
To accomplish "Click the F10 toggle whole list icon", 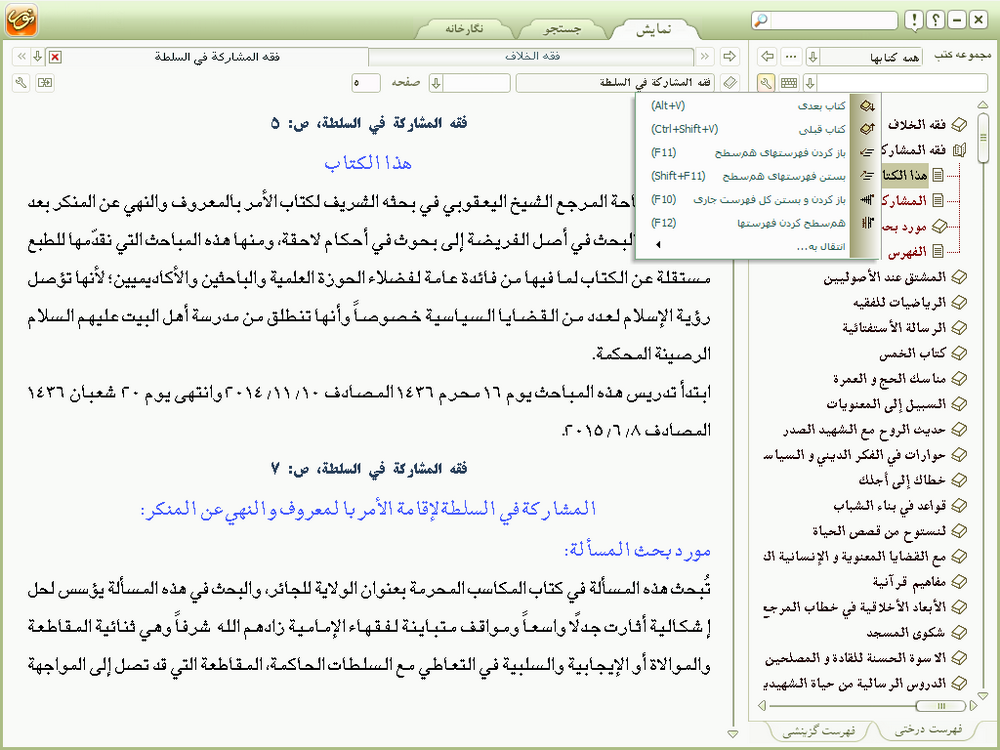I will (867, 200).
